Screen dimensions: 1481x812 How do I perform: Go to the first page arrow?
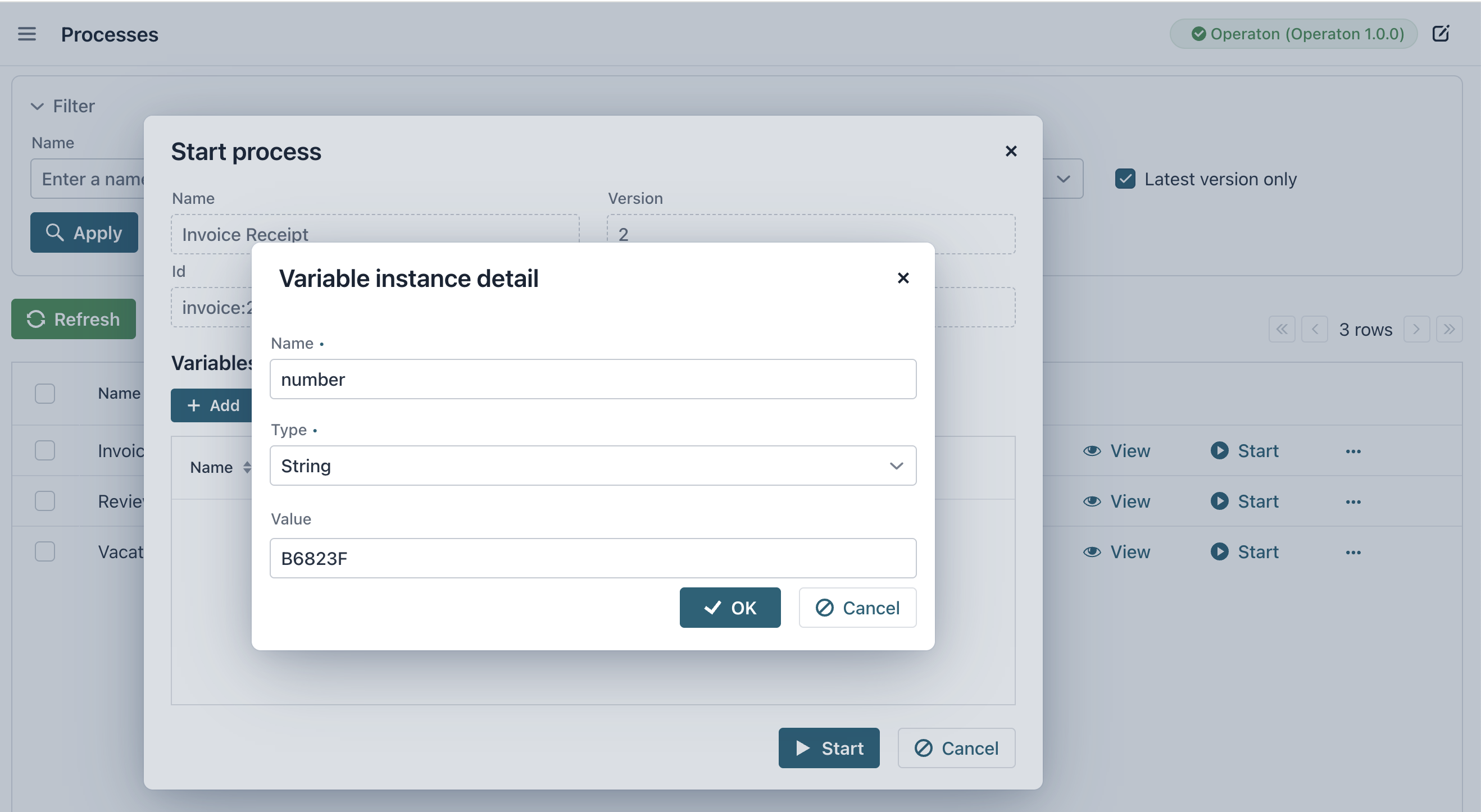(1282, 329)
